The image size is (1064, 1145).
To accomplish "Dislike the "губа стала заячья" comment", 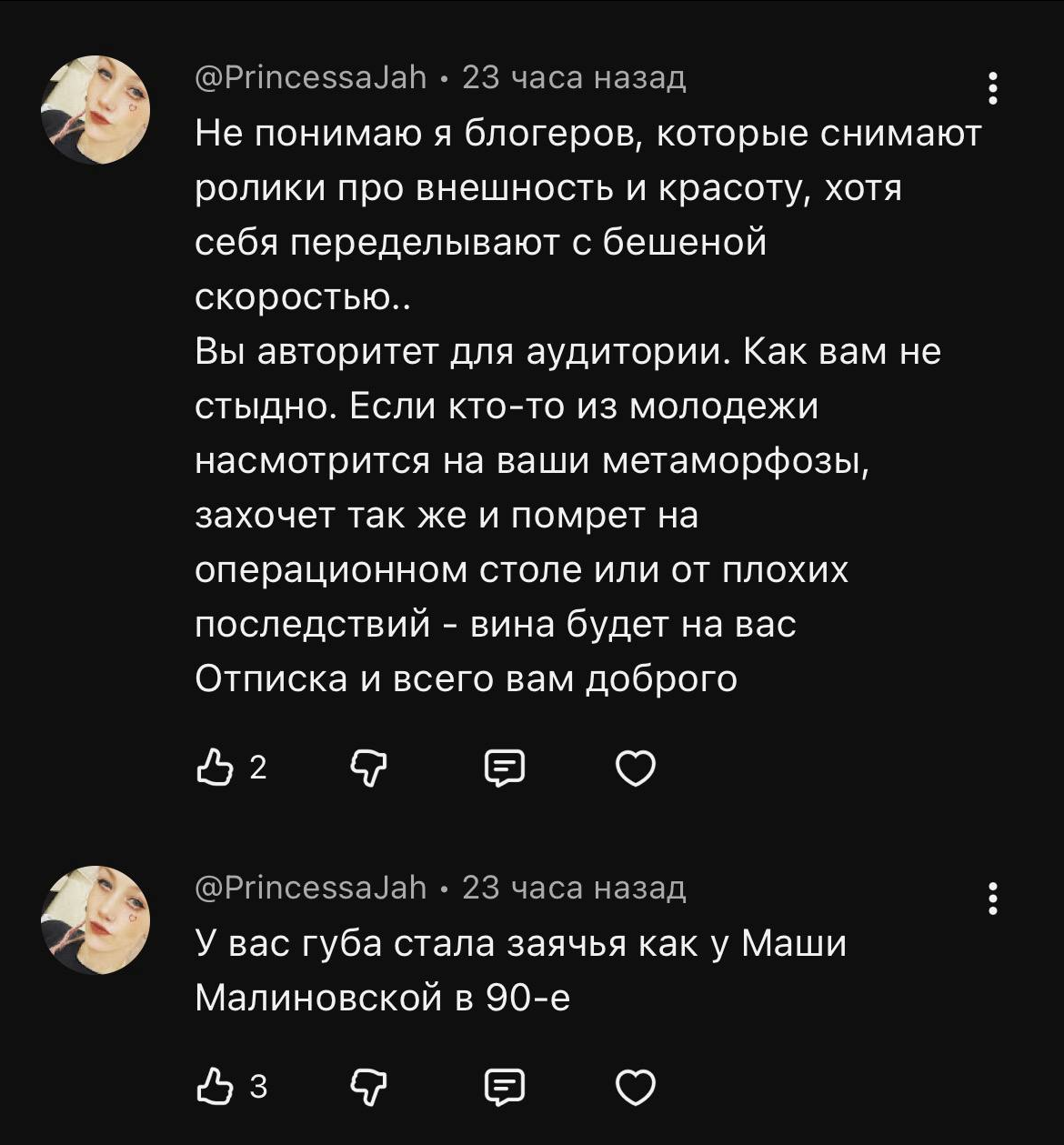I will tap(368, 1087).
